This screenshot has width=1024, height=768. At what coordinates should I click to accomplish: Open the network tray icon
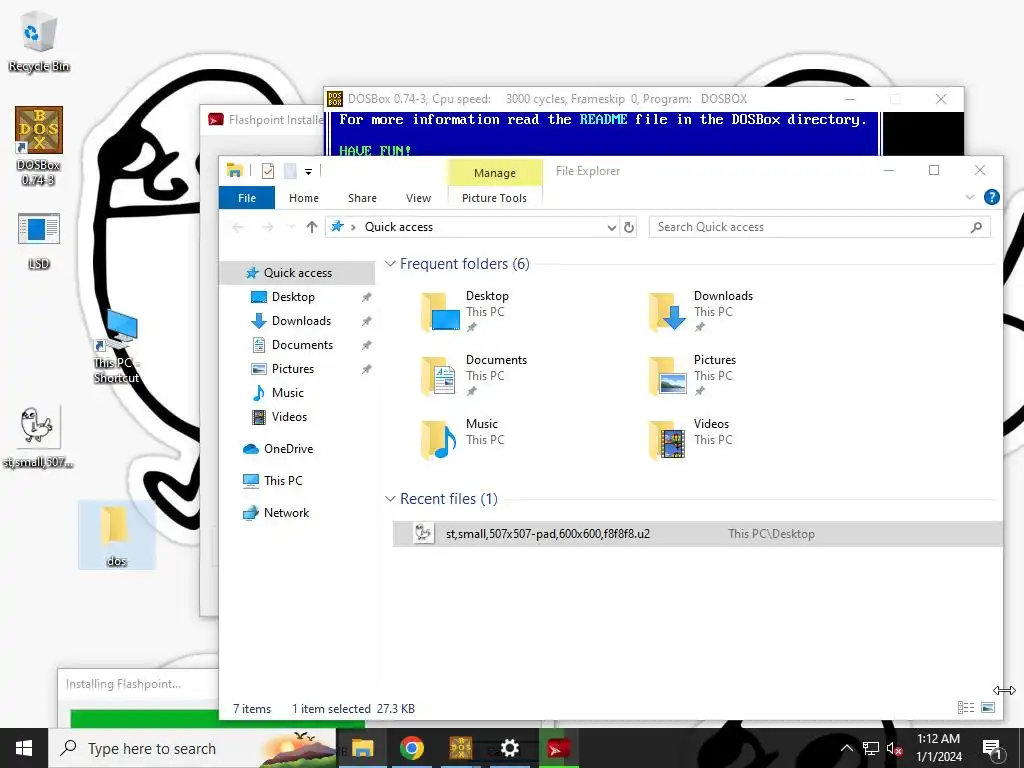point(871,748)
